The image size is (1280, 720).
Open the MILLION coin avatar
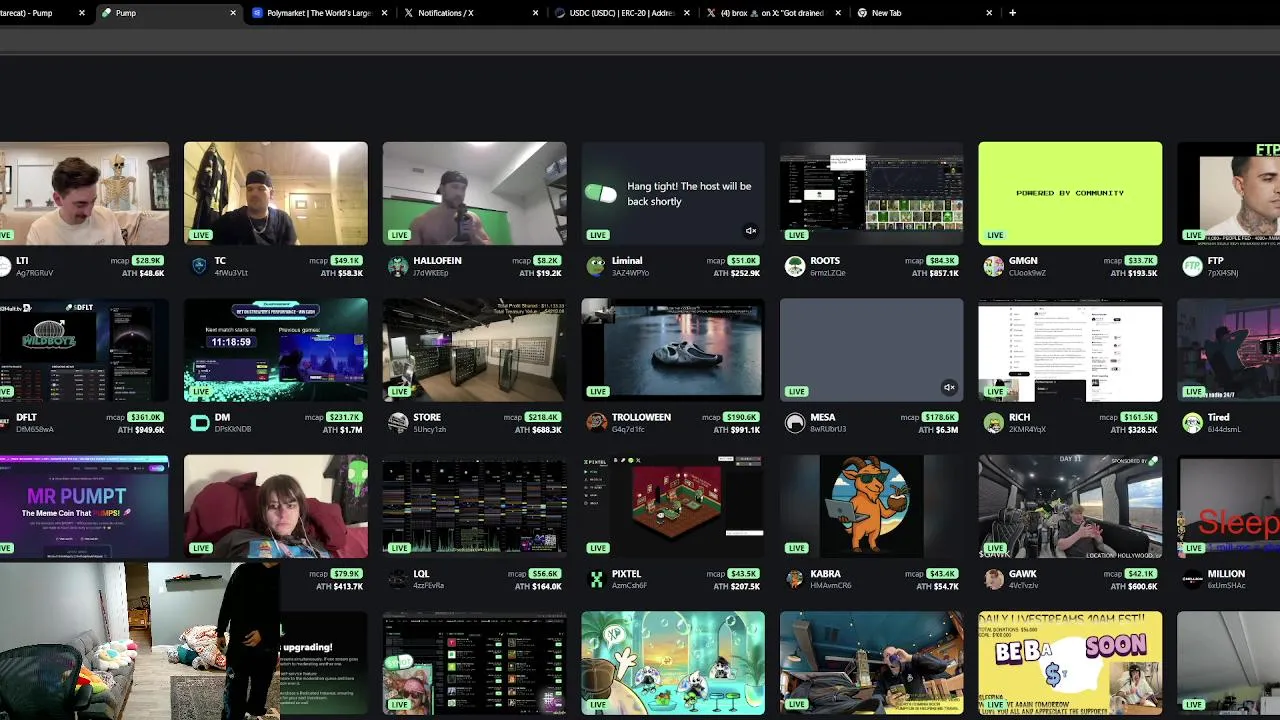pos(1192,579)
